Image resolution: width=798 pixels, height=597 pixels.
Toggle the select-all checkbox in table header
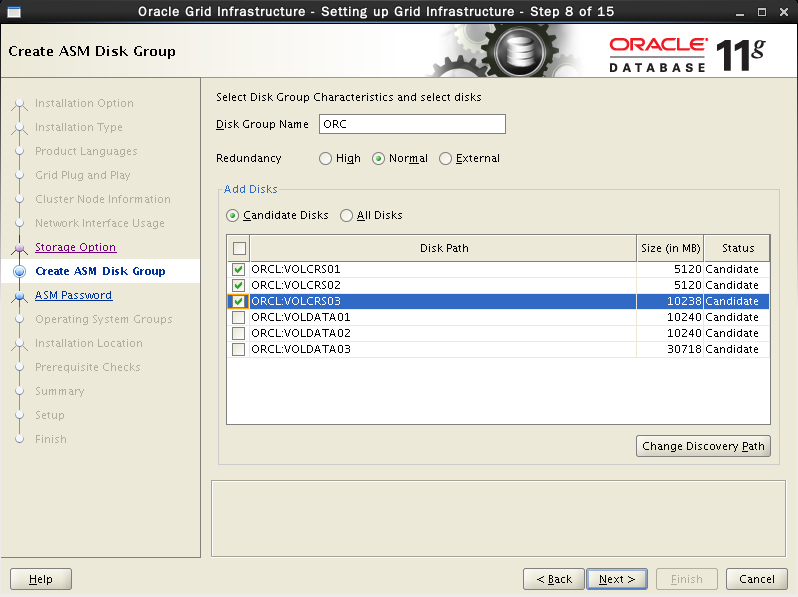click(x=238, y=249)
